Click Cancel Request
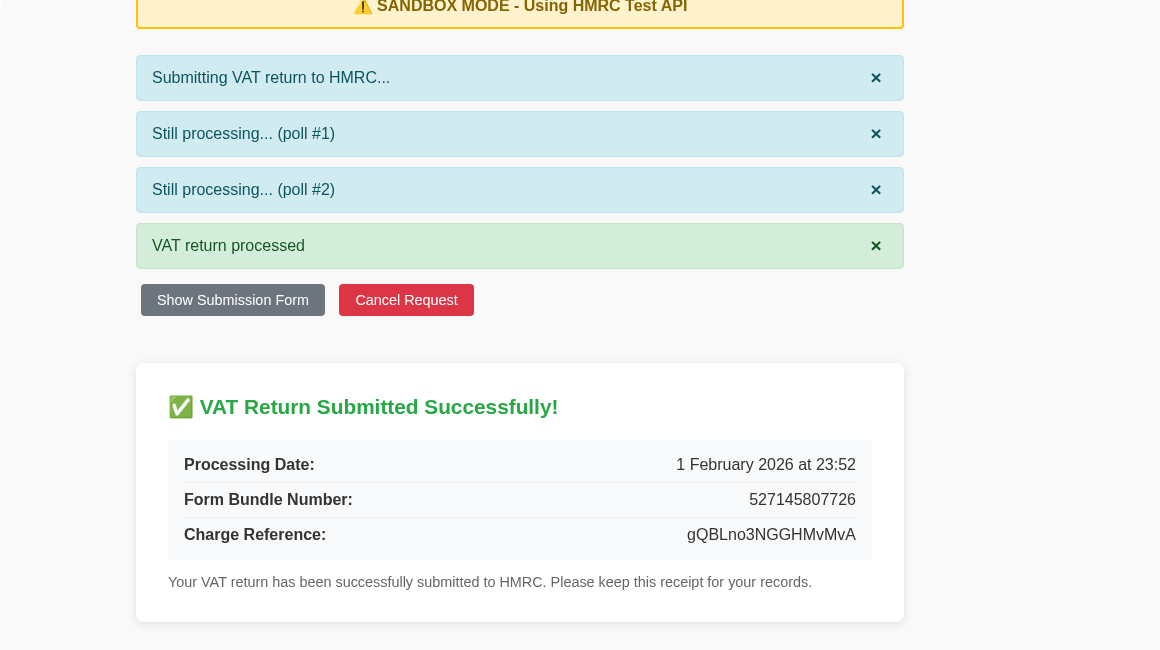 coord(406,300)
